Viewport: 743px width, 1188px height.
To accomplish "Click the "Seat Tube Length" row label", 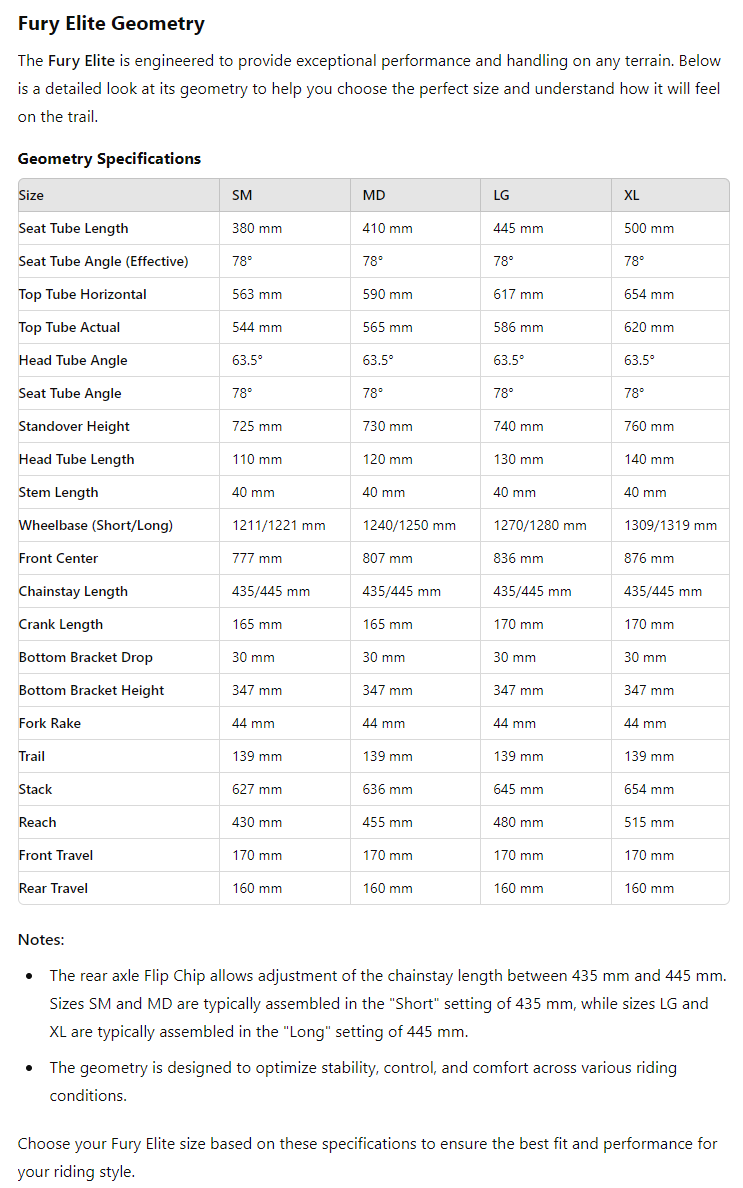I will tap(73, 228).
